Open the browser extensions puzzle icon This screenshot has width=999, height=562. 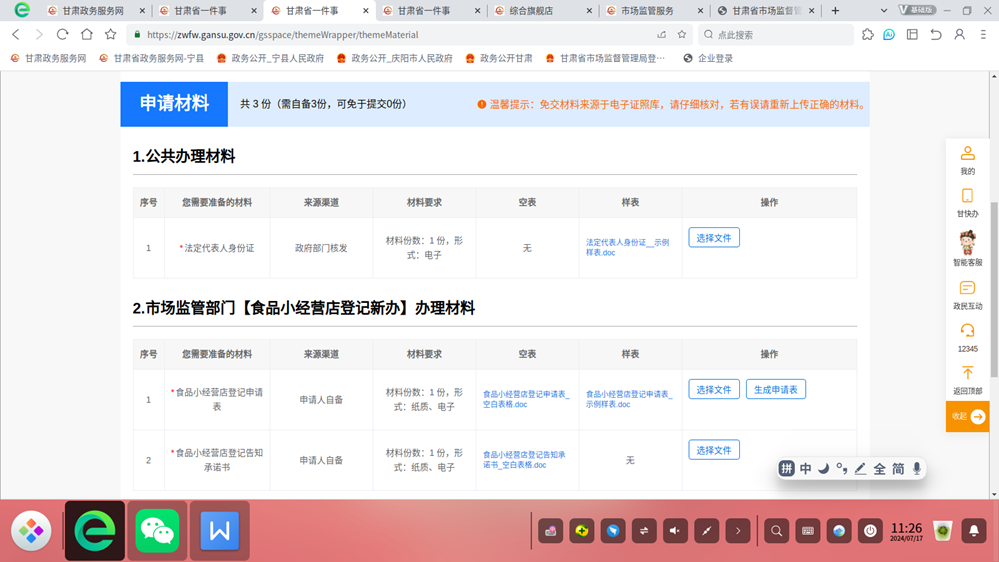pos(868,34)
